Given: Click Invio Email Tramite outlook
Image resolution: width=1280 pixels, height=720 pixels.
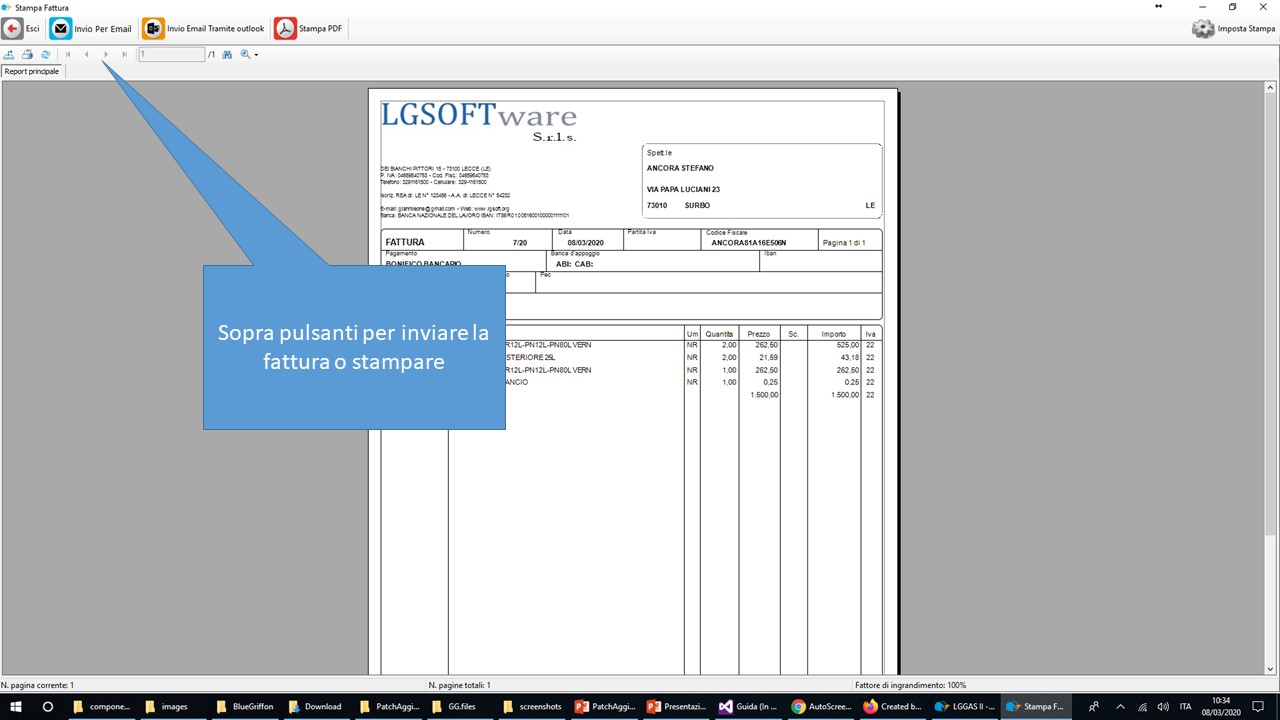Looking at the screenshot, I should click(x=204, y=29).
